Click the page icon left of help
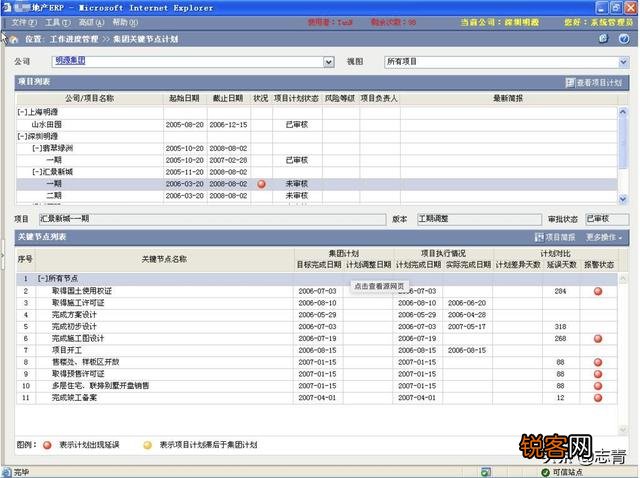The width and height of the screenshot is (640, 478). 603,38
